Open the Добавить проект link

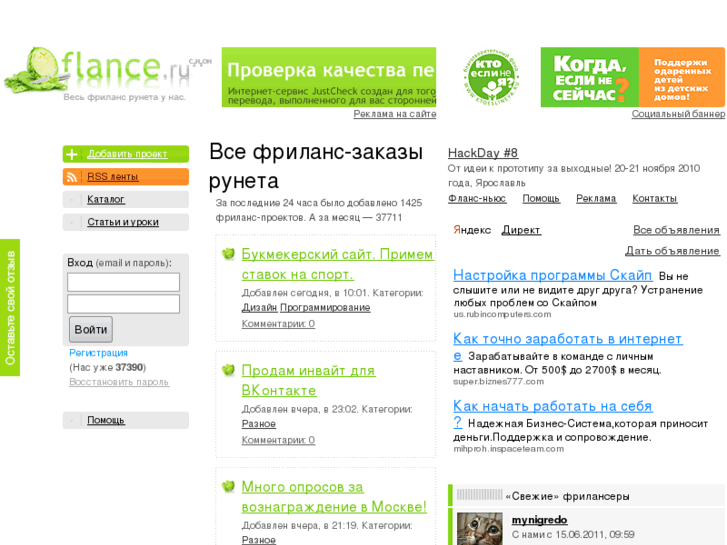[x=127, y=154]
